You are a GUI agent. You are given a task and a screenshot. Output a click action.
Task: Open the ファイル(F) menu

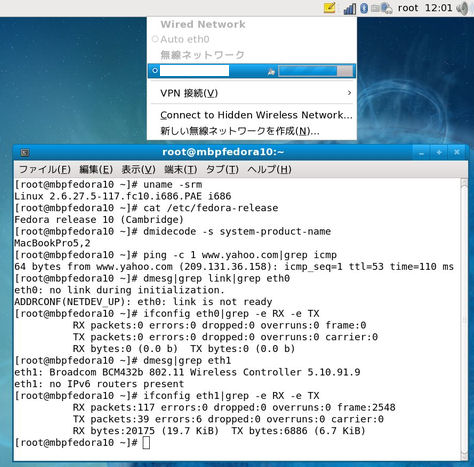pos(44,170)
